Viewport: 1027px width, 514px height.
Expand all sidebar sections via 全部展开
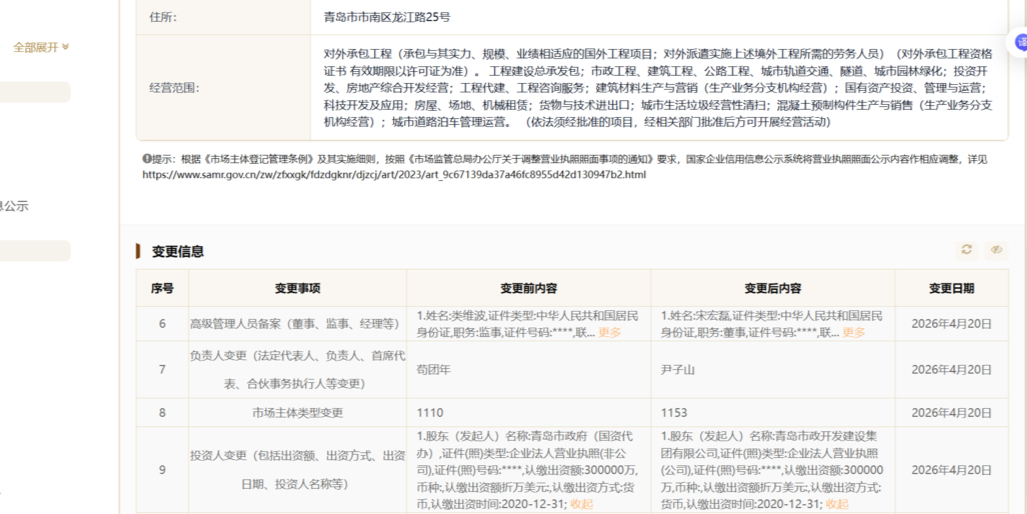40,47
